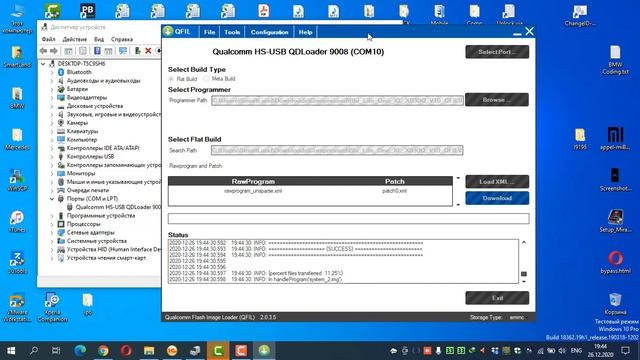Click Back arrow in Device Manager toolbar
The width and height of the screenshot is (640, 360).
(43, 51)
